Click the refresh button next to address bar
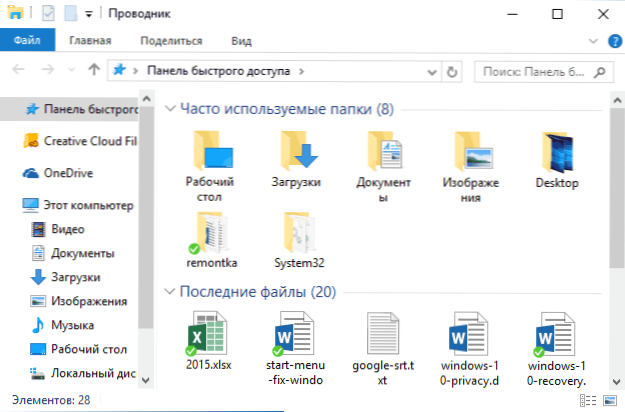 (x=452, y=72)
